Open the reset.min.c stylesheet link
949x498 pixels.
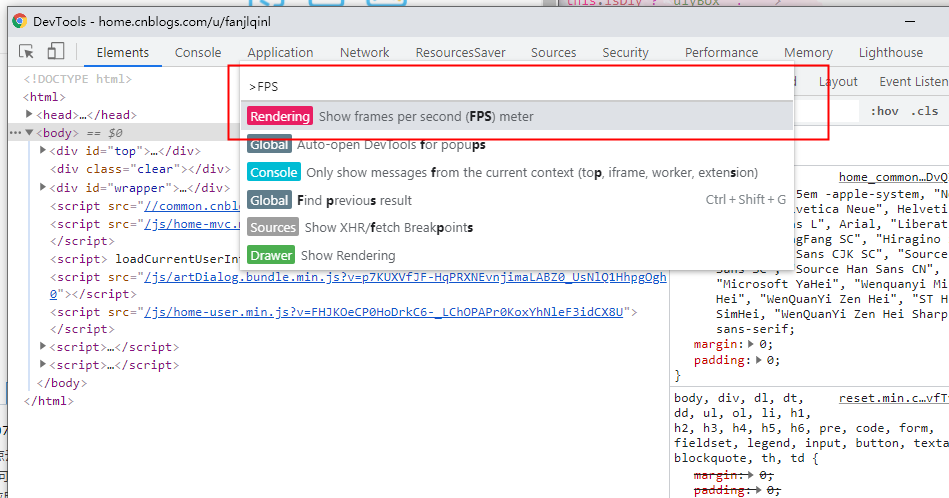893,398
